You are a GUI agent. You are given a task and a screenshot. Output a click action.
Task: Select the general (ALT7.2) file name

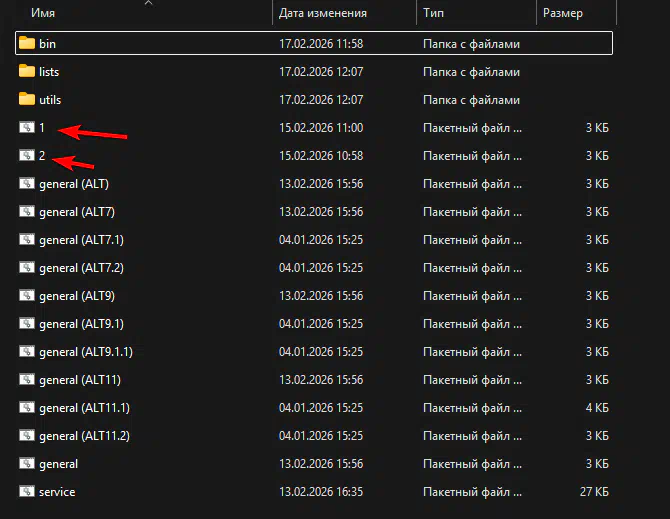pyautogui.click(x=81, y=268)
